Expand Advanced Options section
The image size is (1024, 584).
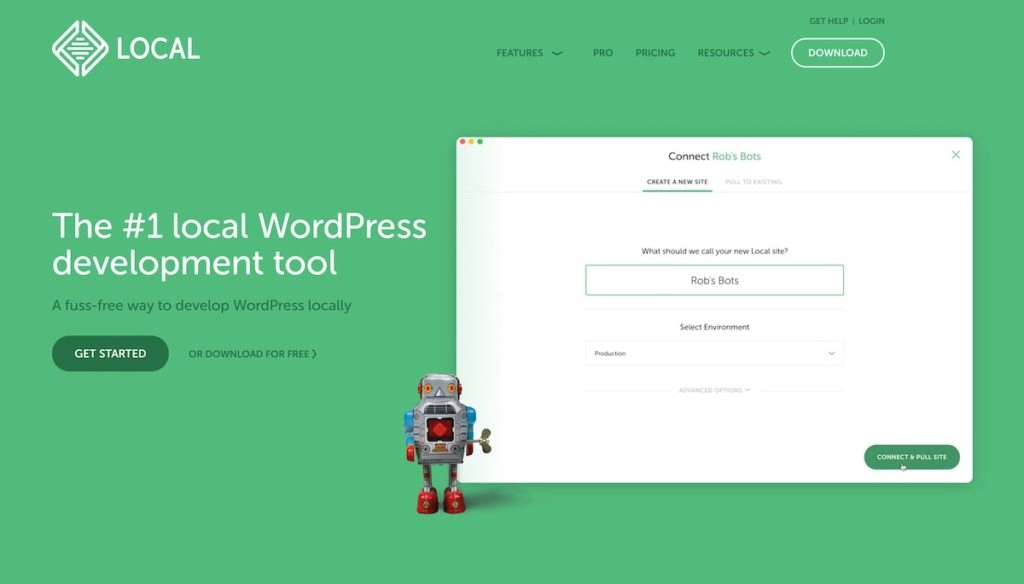pyautogui.click(x=714, y=390)
